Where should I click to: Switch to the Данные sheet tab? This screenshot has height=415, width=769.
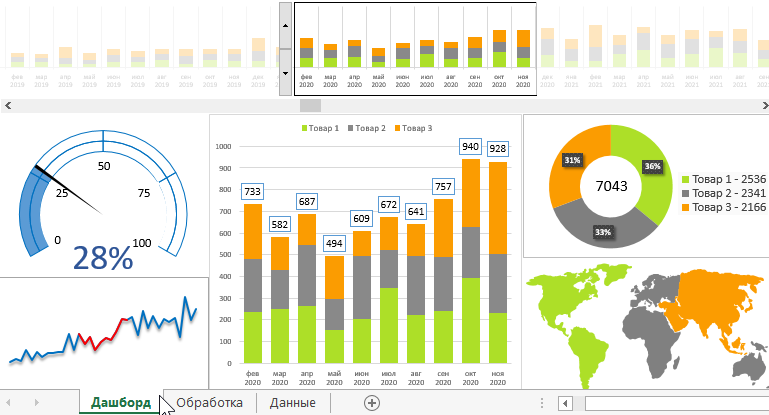293,402
